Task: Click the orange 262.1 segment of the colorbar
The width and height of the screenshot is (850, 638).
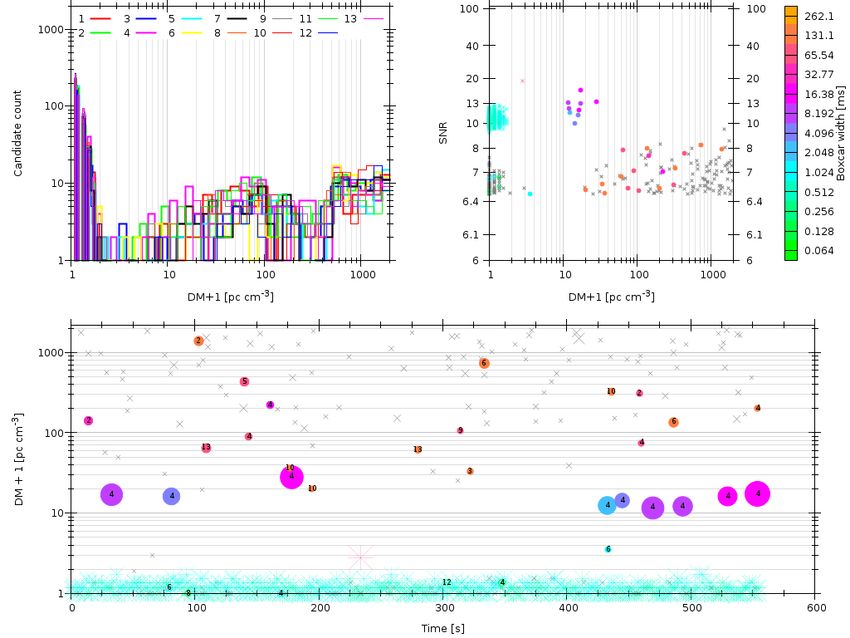Action: tap(791, 16)
